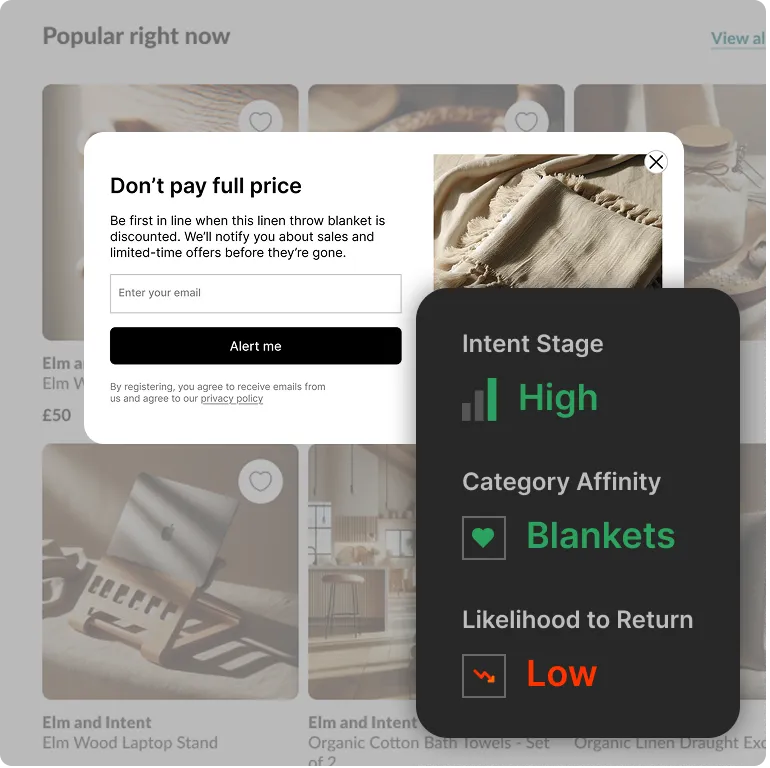
Task: Open the kitchen stool product image
Action: click(x=363, y=574)
